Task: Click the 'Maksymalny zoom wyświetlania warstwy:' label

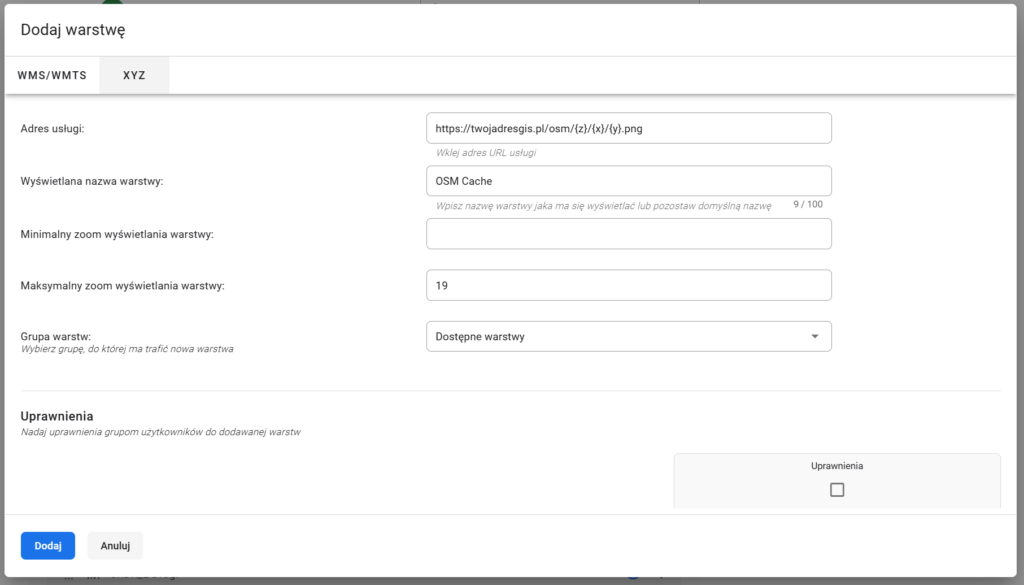Action: [122, 286]
